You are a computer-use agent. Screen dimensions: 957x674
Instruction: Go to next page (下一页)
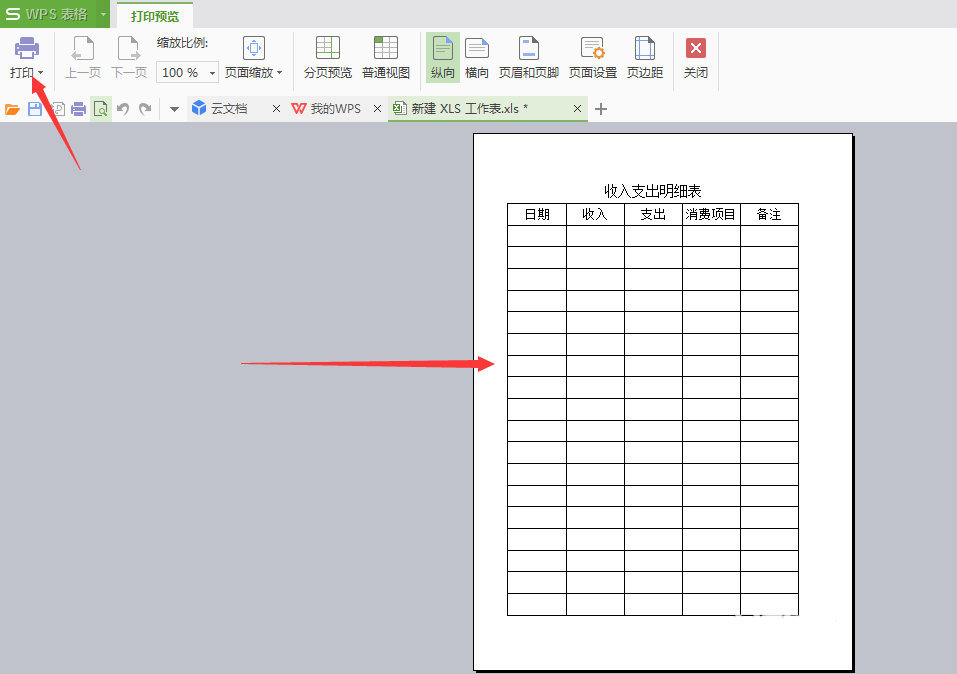(x=129, y=58)
